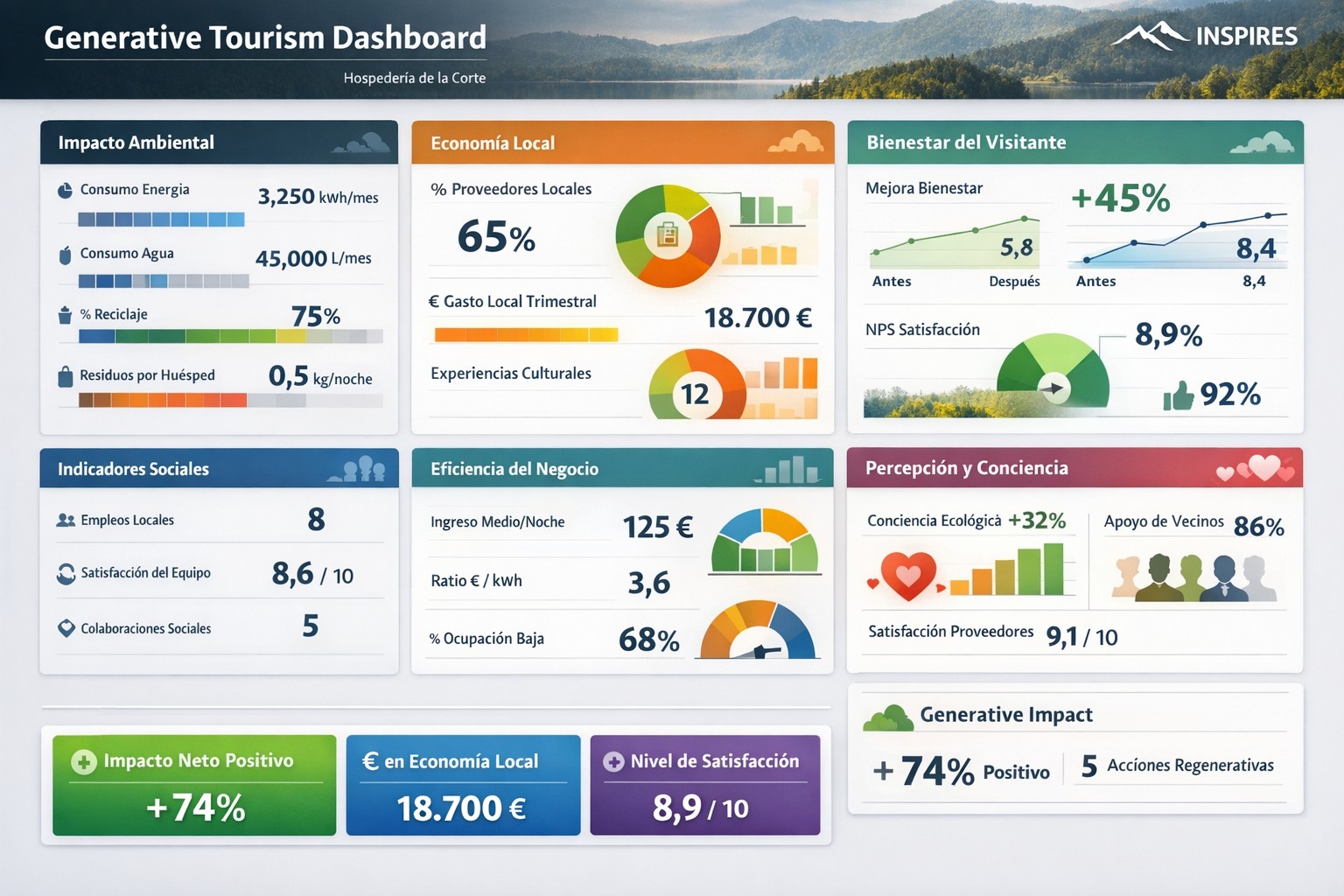Click the NPS Satisfacción green gauge
Screen dimensions: 1344x896
[x=1053, y=372]
